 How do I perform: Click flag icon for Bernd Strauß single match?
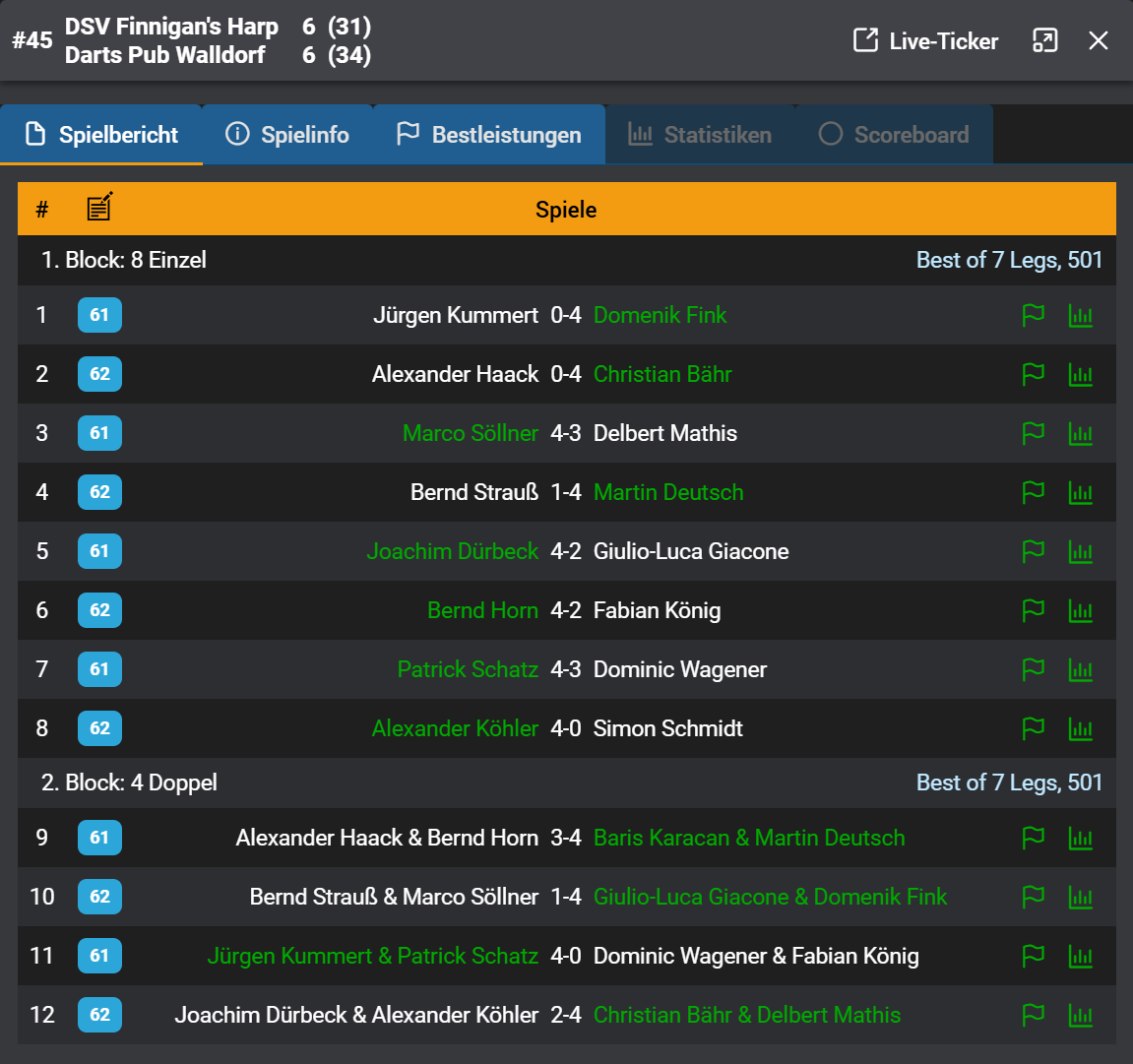tap(1033, 493)
